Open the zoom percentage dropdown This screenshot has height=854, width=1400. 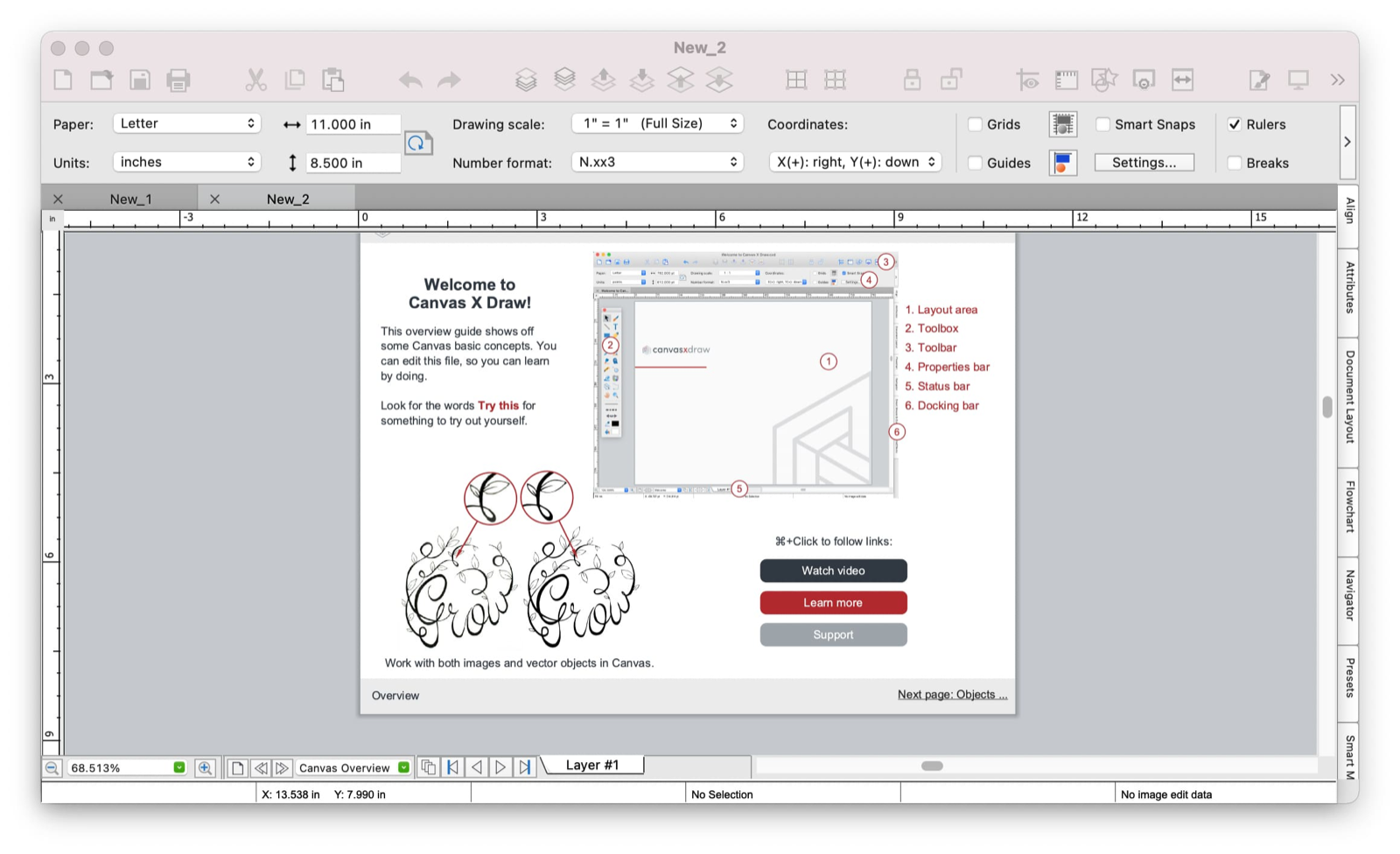[x=178, y=767]
